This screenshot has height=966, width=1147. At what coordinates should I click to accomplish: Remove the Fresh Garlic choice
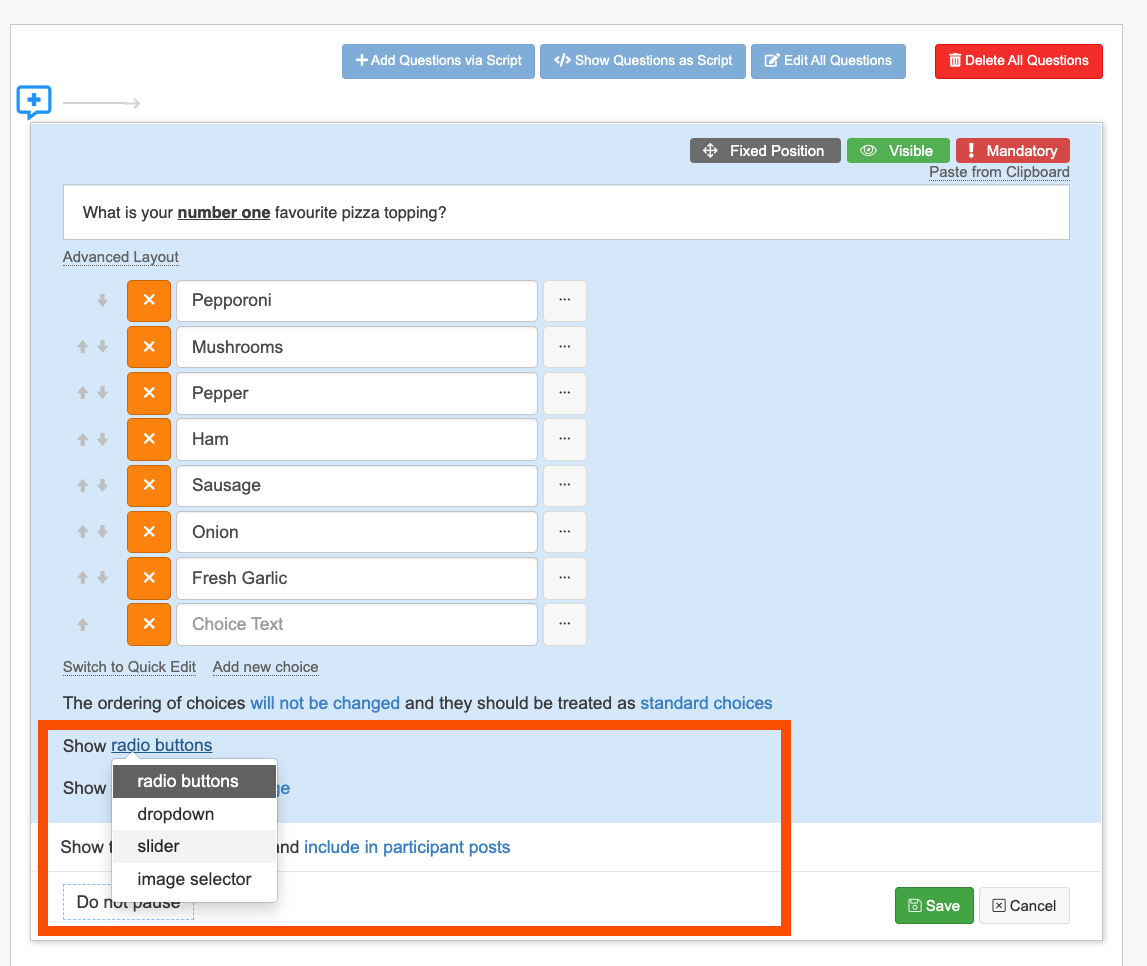pos(149,578)
